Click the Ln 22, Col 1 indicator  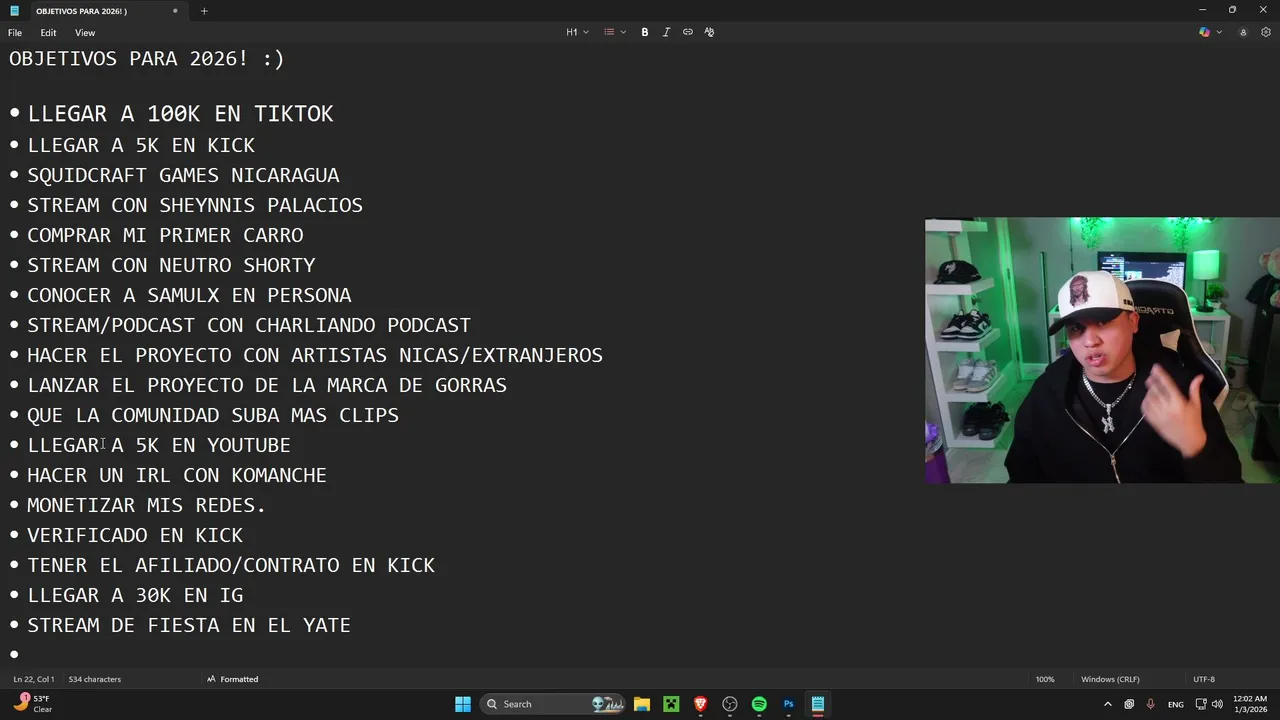pyautogui.click(x=34, y=679)
